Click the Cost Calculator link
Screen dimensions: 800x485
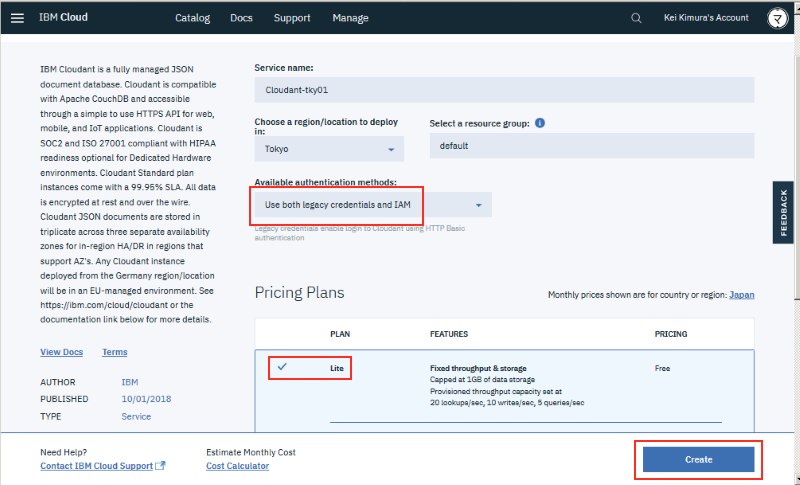click(x=237, y=466)
